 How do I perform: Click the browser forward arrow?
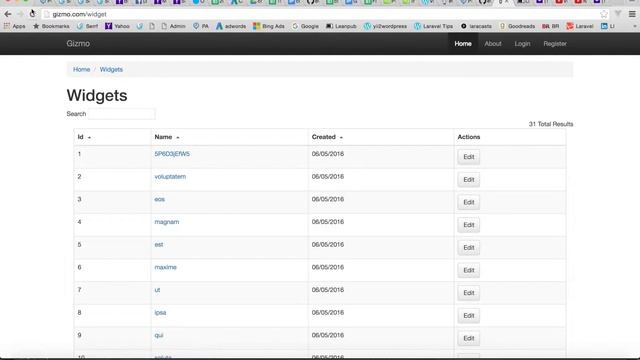pyautogui.click(x=20, y=14)
